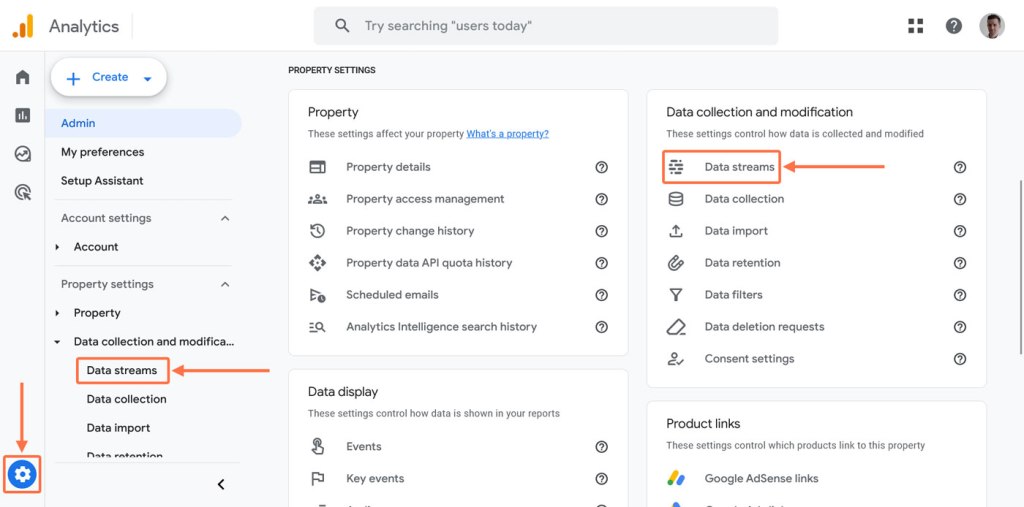The image size is (1024, 507).
Task: Click help icon beside Analytics Intelligence search history
Action: [601, 327]
